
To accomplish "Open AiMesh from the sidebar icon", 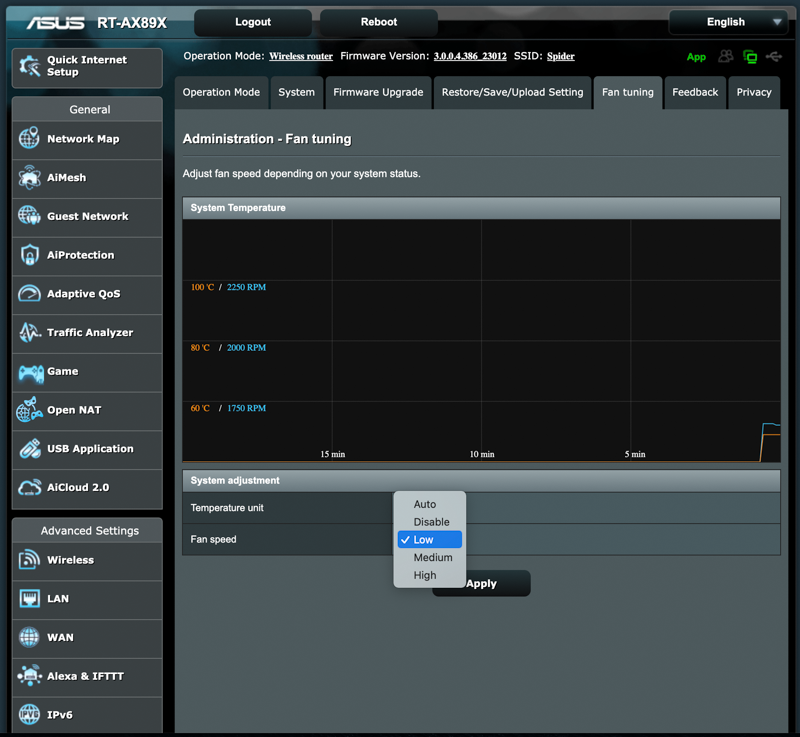I will [x=29, y=177].
